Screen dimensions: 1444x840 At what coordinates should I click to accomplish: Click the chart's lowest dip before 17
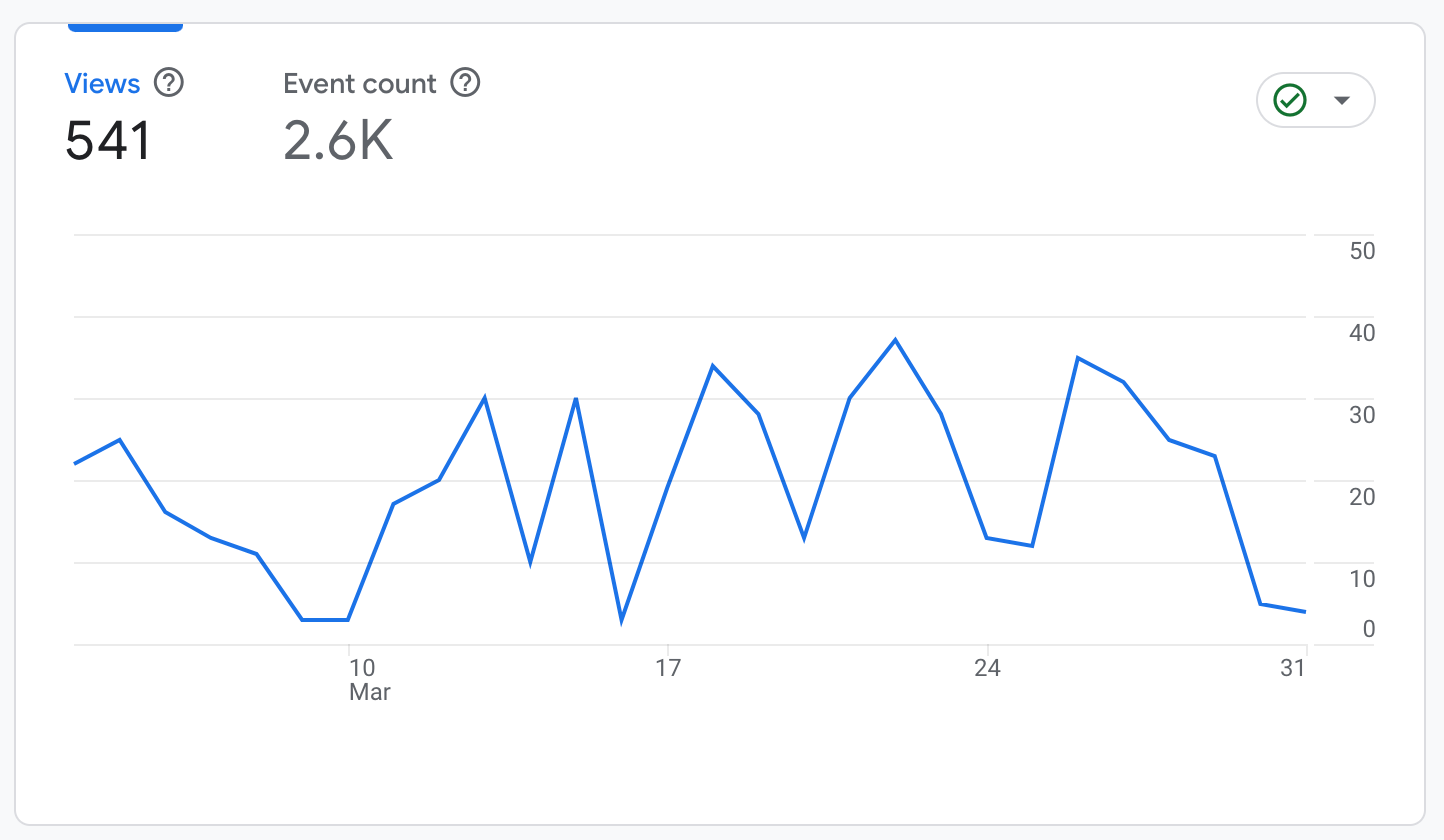click(622, 620)
